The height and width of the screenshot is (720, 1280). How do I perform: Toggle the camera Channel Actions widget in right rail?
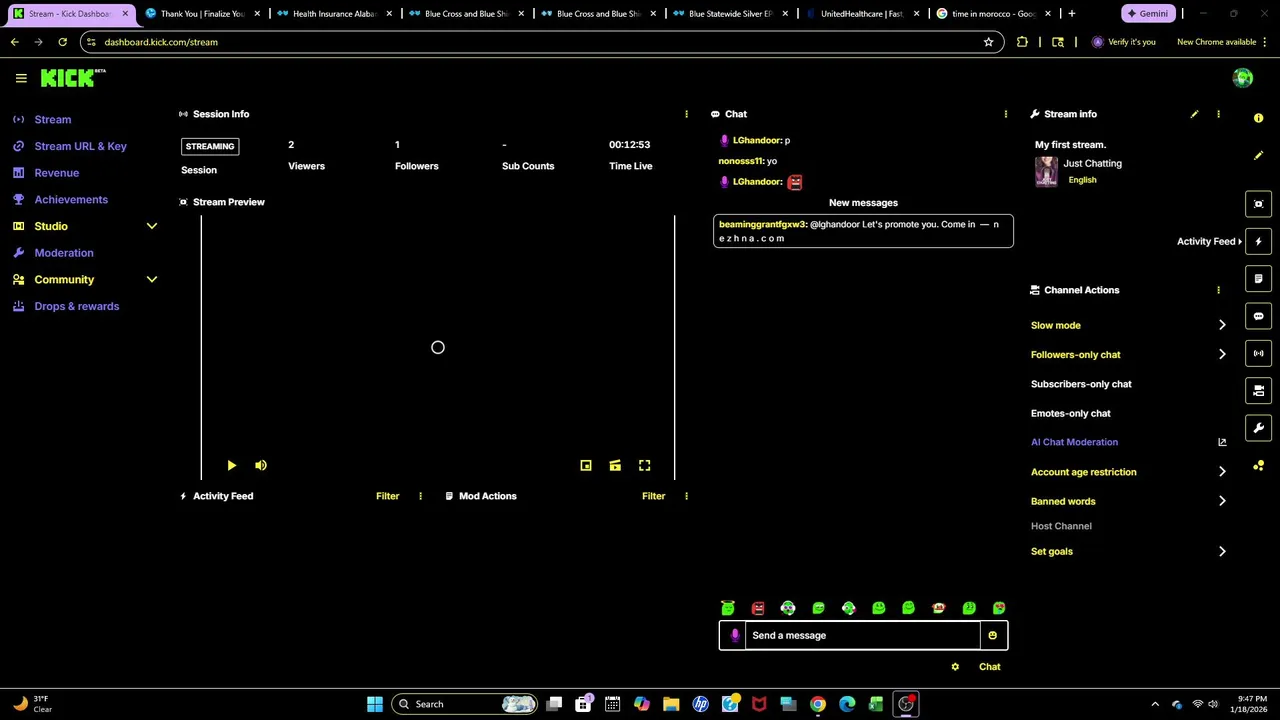pyautogui.click(x=1259, y=391)
